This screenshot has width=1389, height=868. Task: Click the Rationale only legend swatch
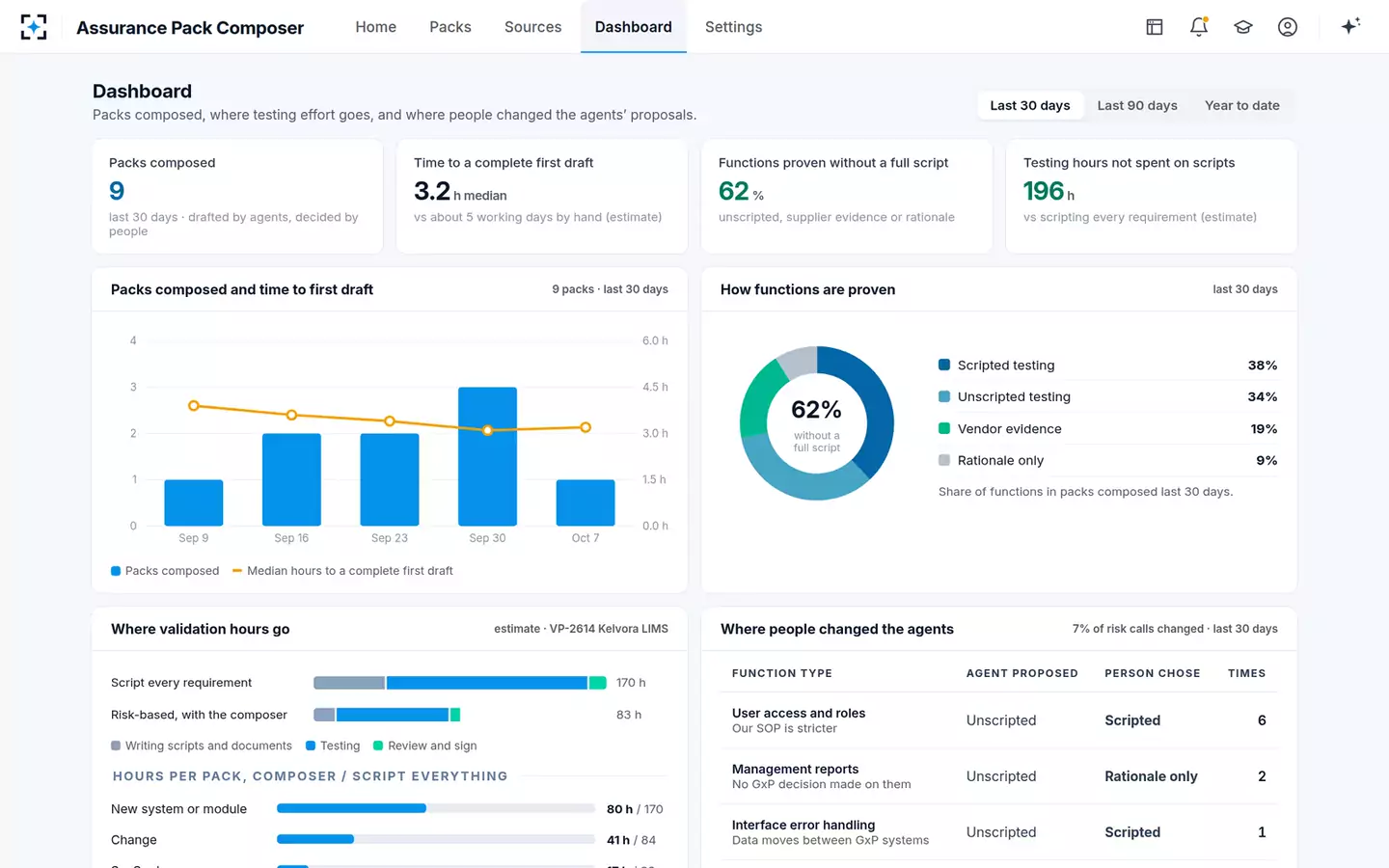click(x=944, y=460)
